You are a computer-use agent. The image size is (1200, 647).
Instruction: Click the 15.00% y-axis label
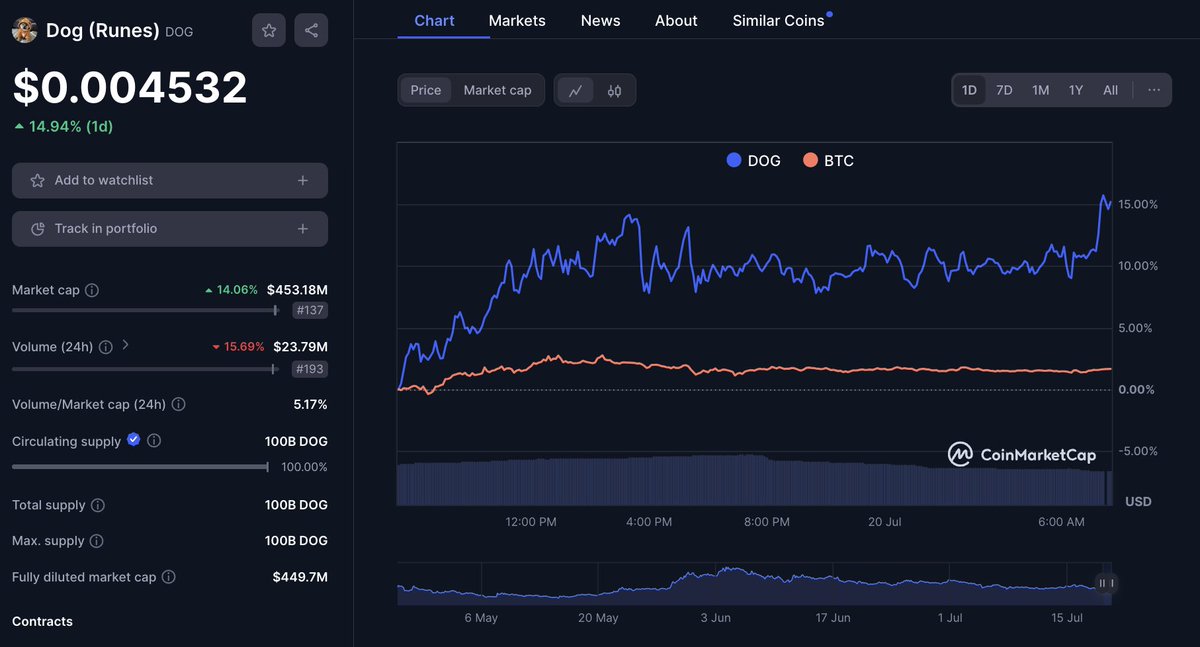pos(1138,204)
